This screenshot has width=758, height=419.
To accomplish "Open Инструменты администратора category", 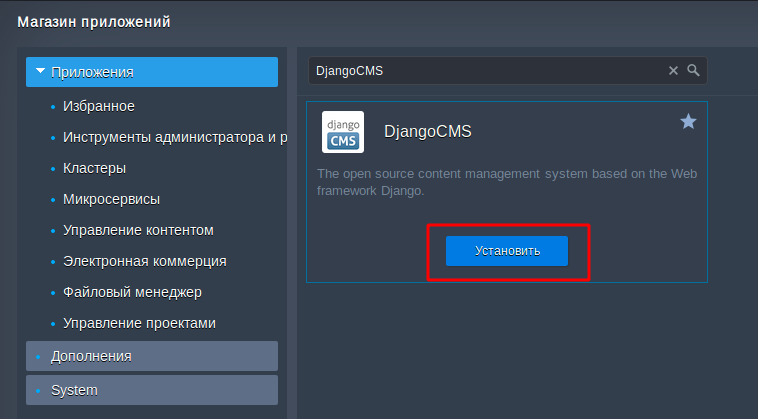I will coord(175,137).
